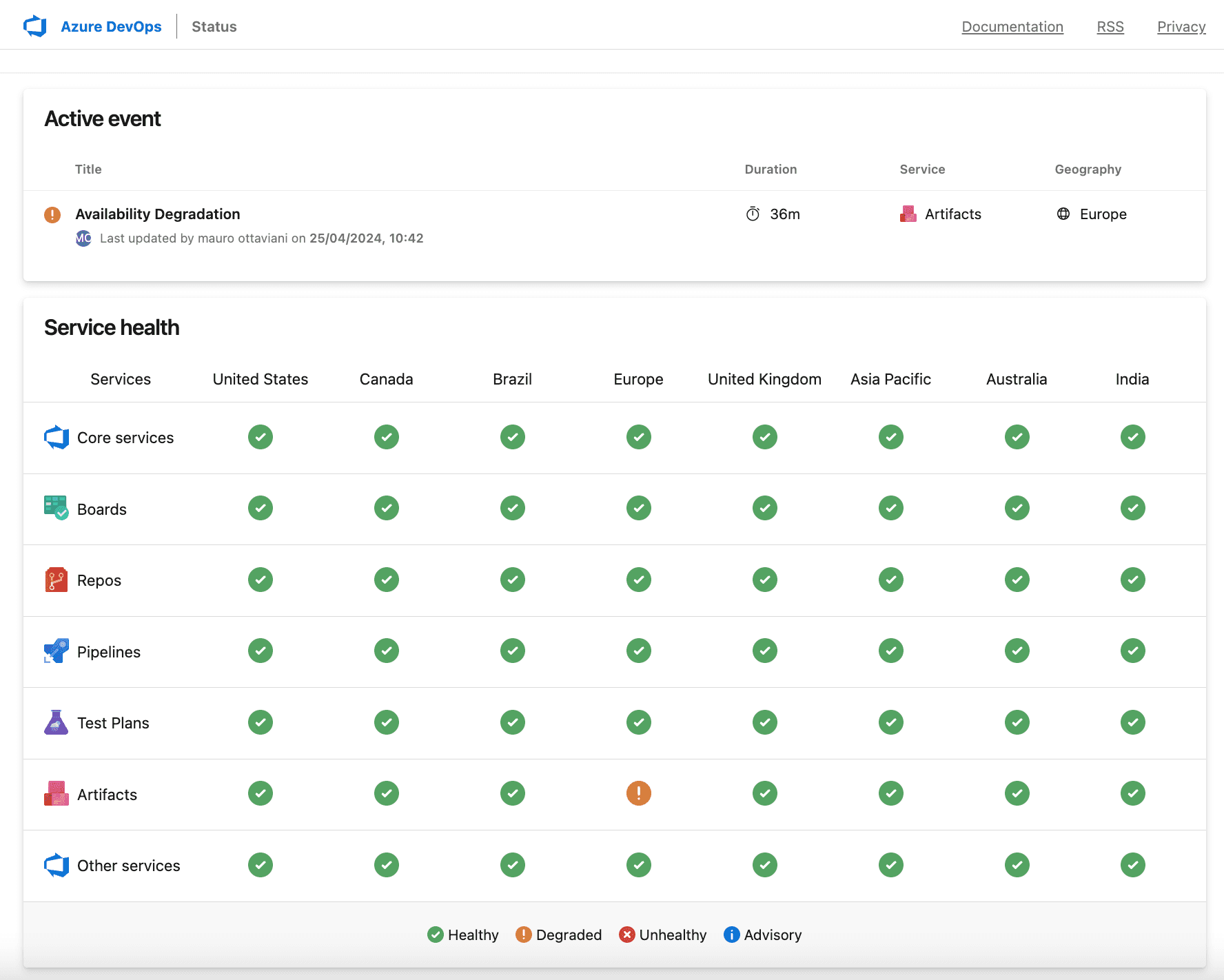Select the Other services row label
Screen dimensions: 1224x980
coord(129,866)
